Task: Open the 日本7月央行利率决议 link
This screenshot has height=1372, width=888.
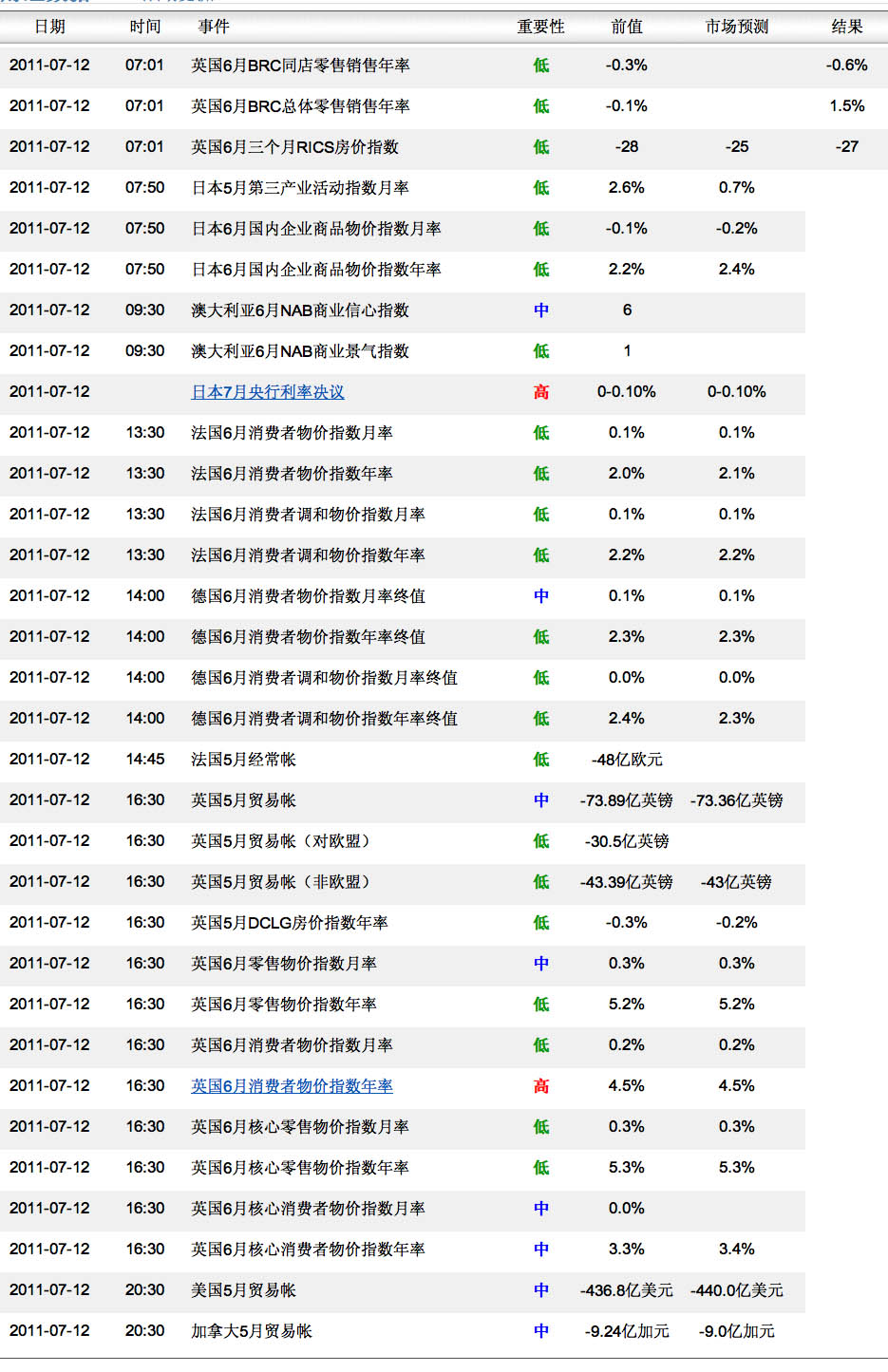Action: (x=268, y=392)
